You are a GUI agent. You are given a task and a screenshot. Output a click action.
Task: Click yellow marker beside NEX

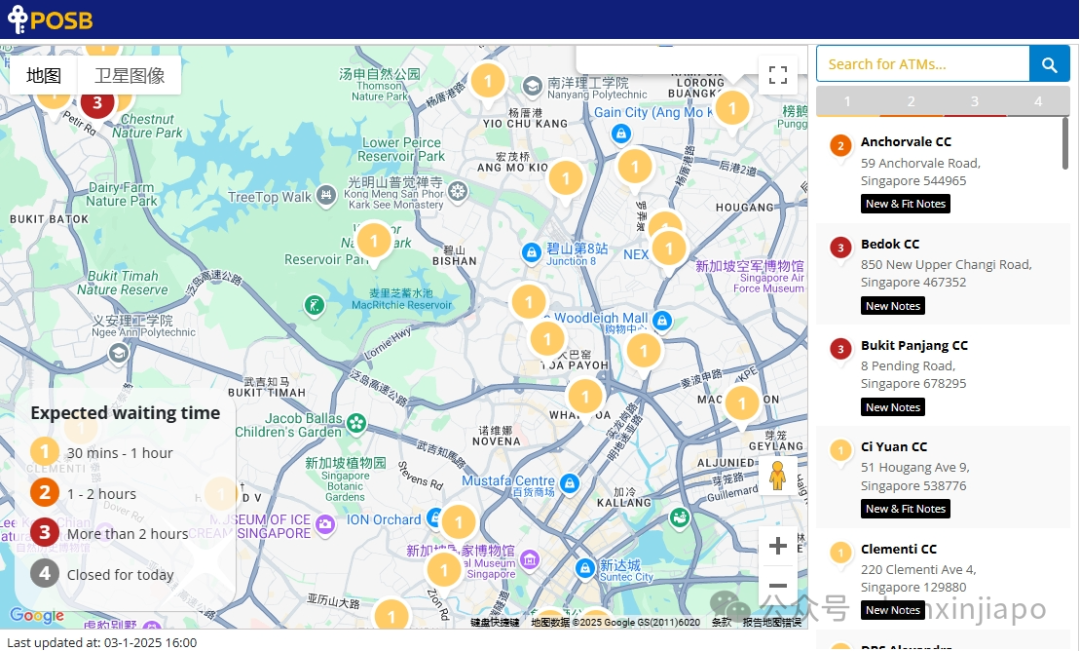tap(668, 249)
